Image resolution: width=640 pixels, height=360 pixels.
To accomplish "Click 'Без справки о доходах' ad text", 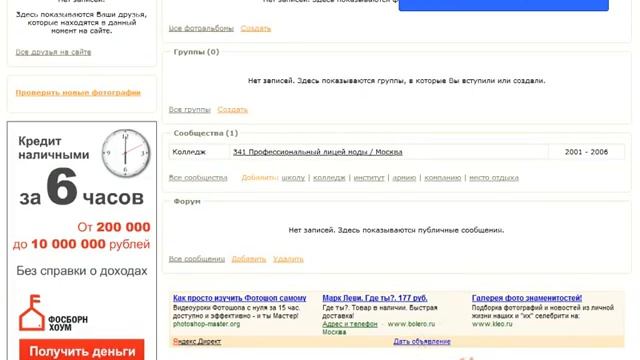I will coord(82,271).
